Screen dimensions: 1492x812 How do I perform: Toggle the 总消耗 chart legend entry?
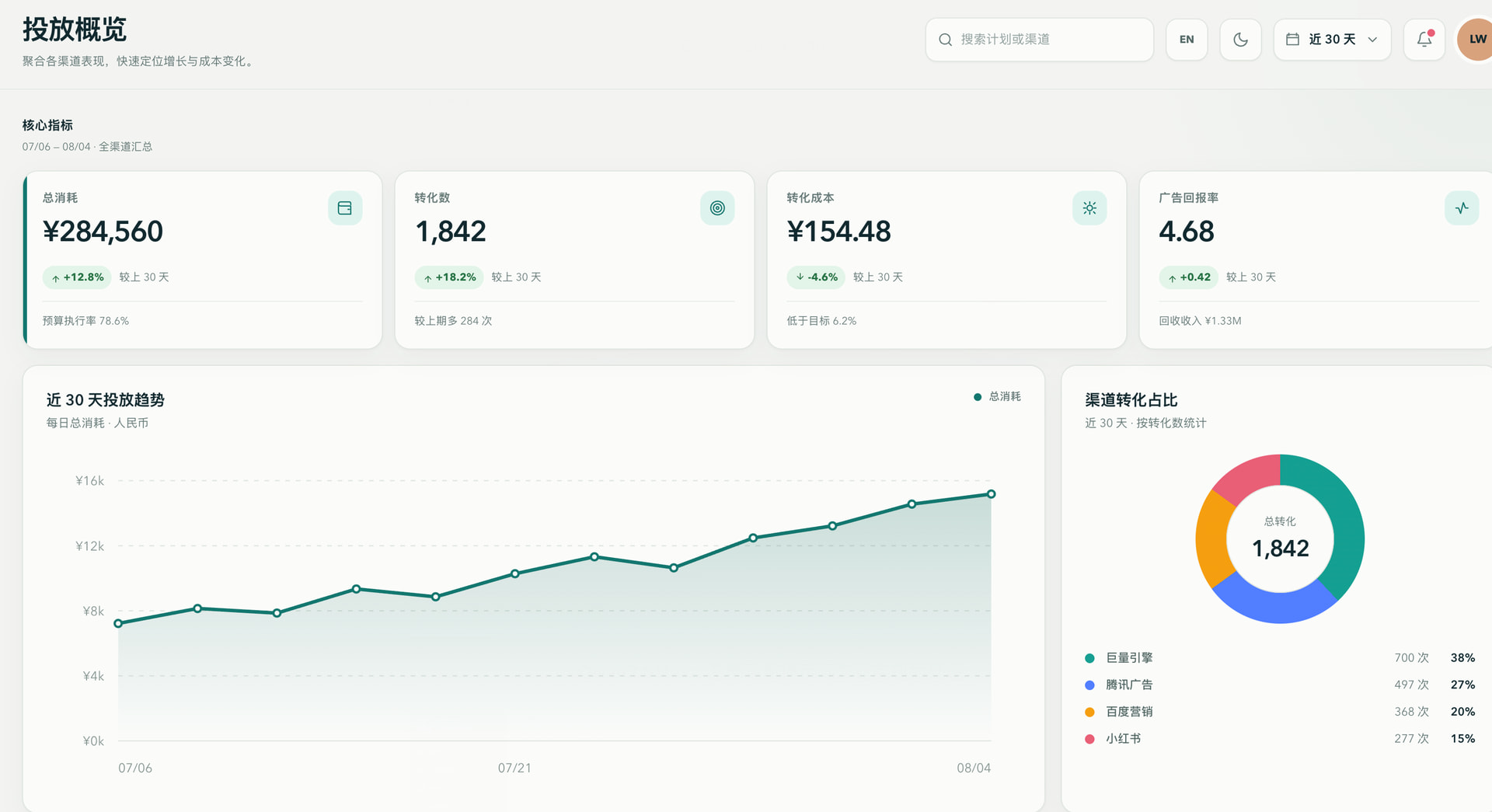click(x=997, y=397)
